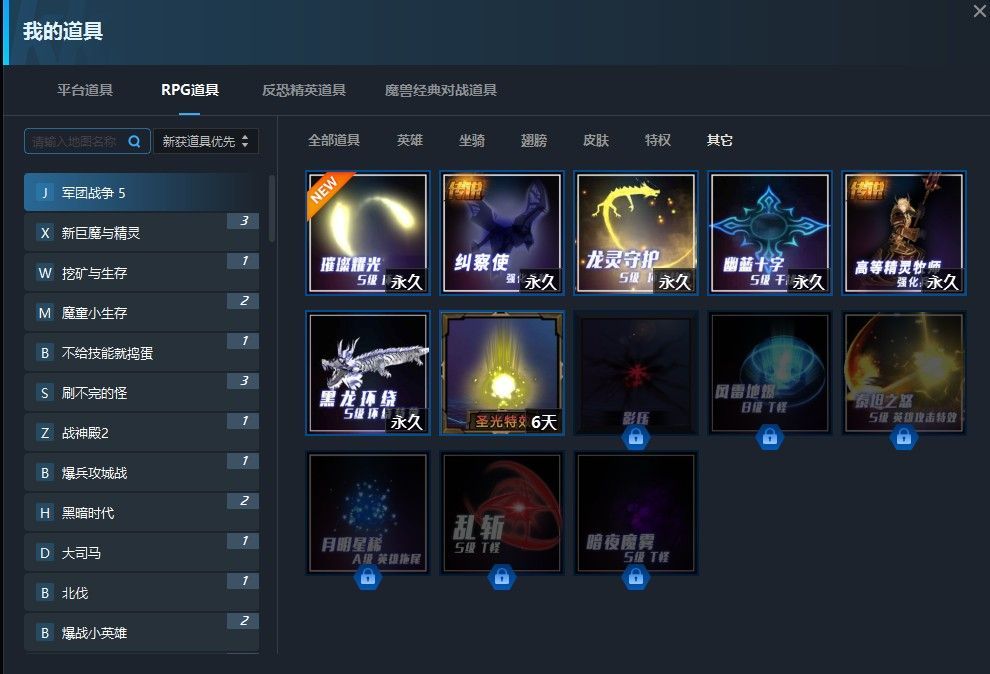Click the locked 乱斩 item
The image size is (990, 674).
click(502, 512)
